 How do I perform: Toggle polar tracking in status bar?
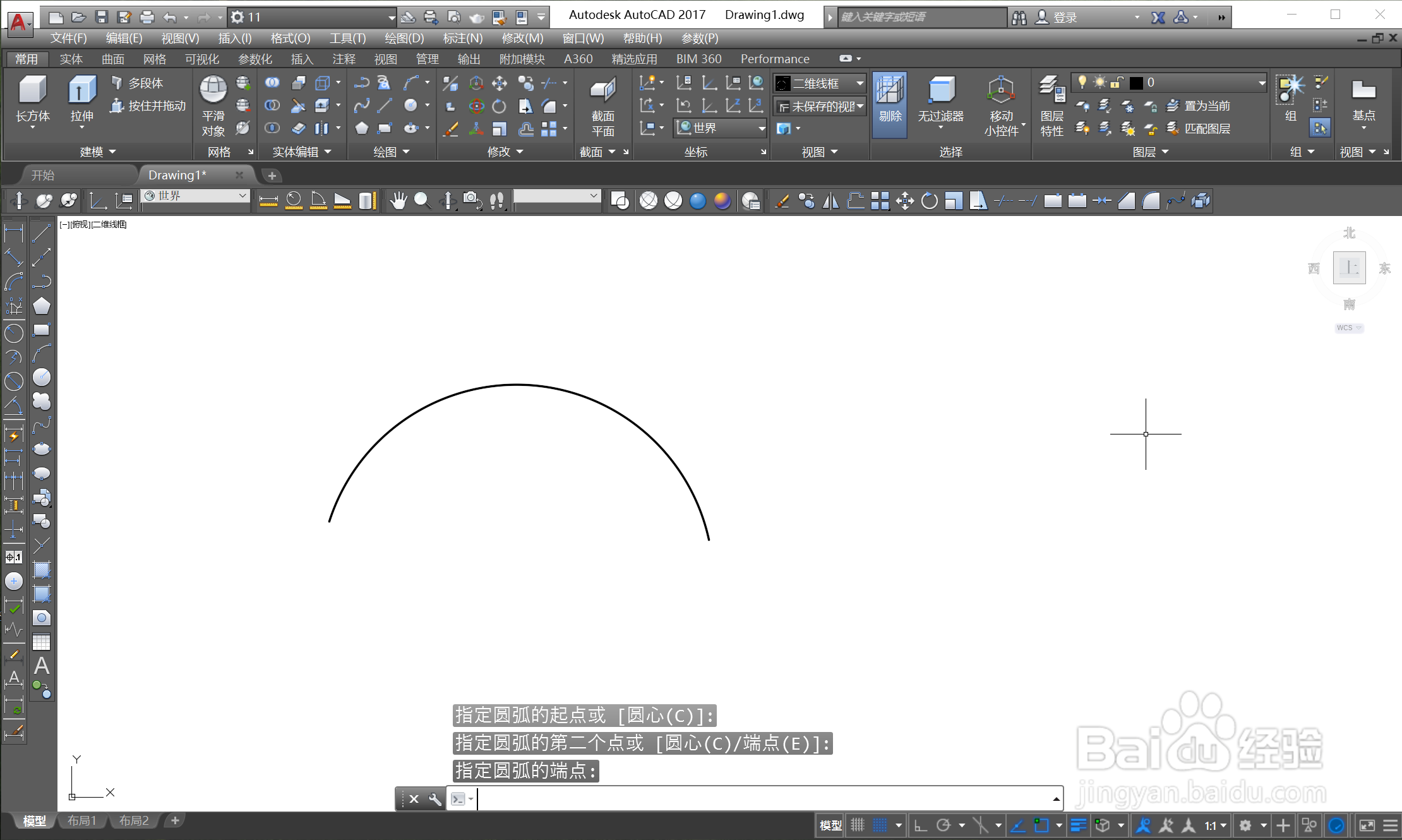[x=944, y=825]
